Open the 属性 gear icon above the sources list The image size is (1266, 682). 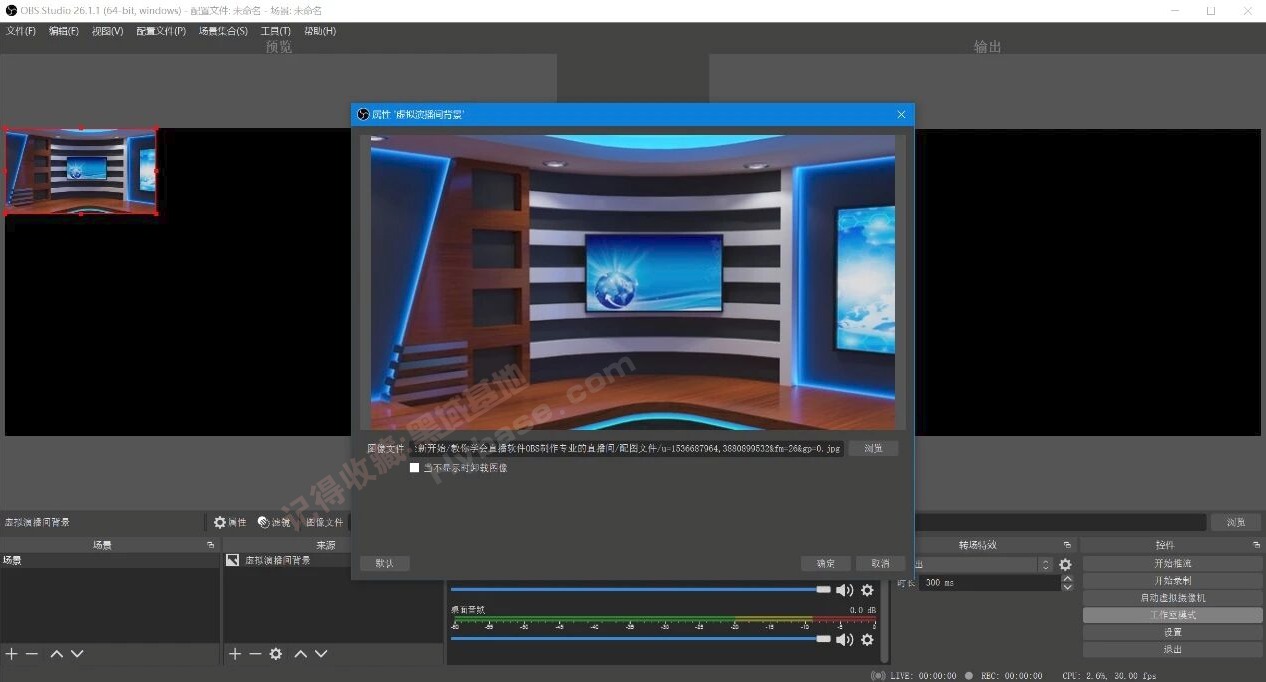click(219, 522)
